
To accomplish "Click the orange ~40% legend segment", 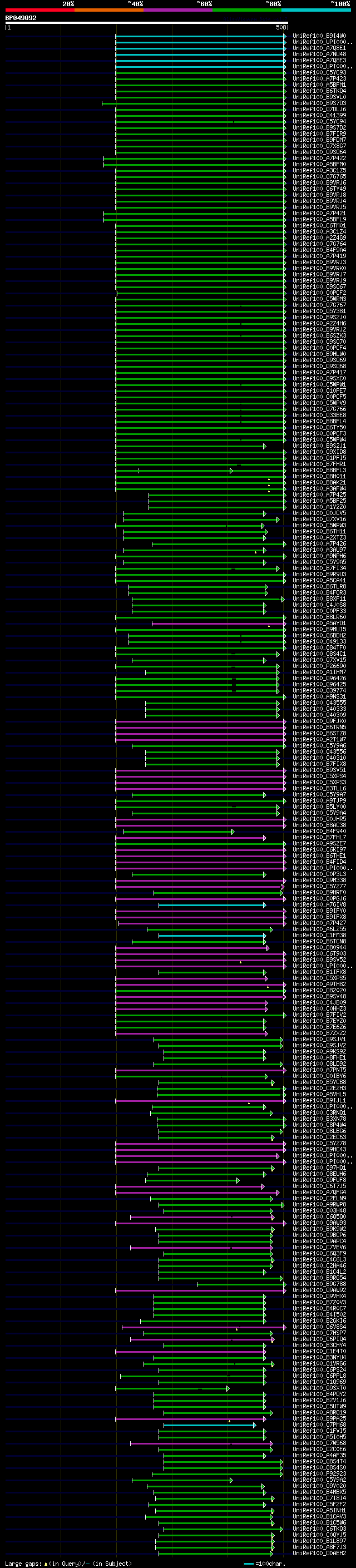I will tap(109, 10).
